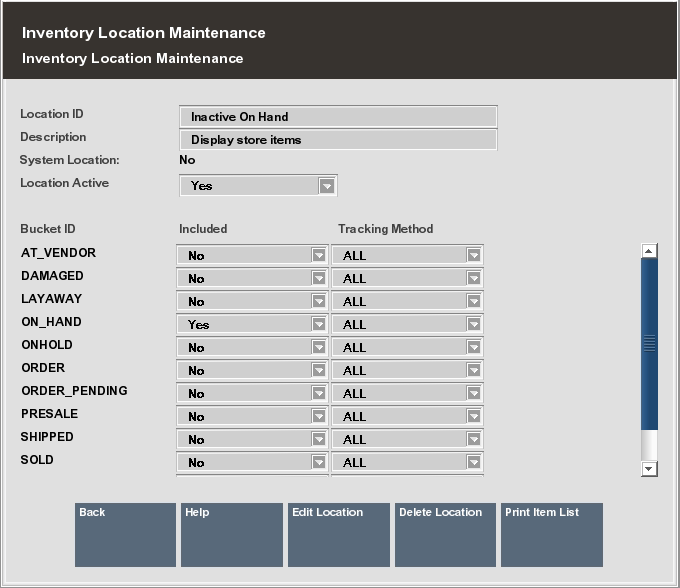The image size is (680, 588).
Task: Select the Location ID input field
Action: click(x=338, y=117)
